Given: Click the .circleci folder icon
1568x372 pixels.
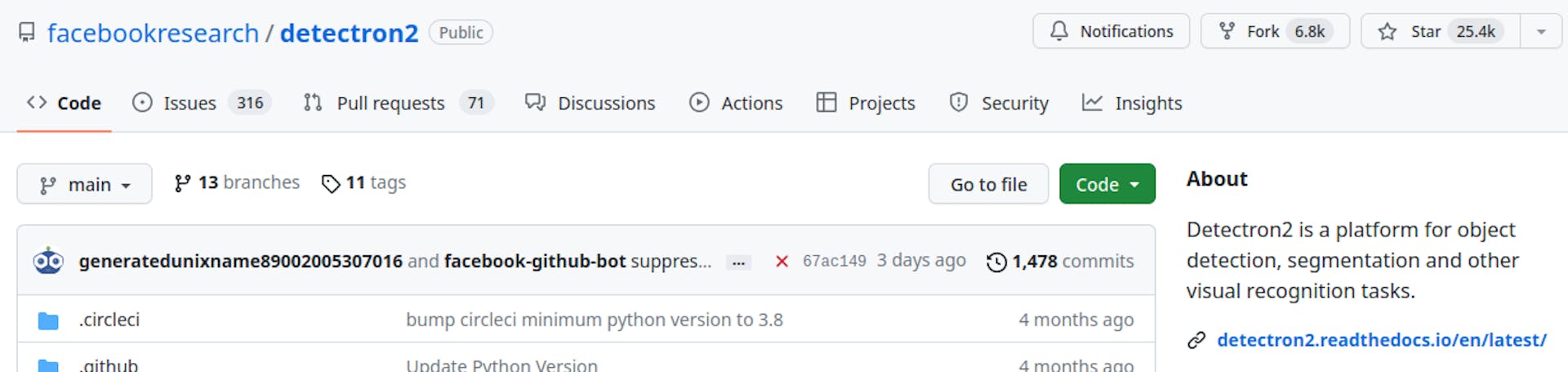Looking at the screenshot, I should (x=49, y=320).
